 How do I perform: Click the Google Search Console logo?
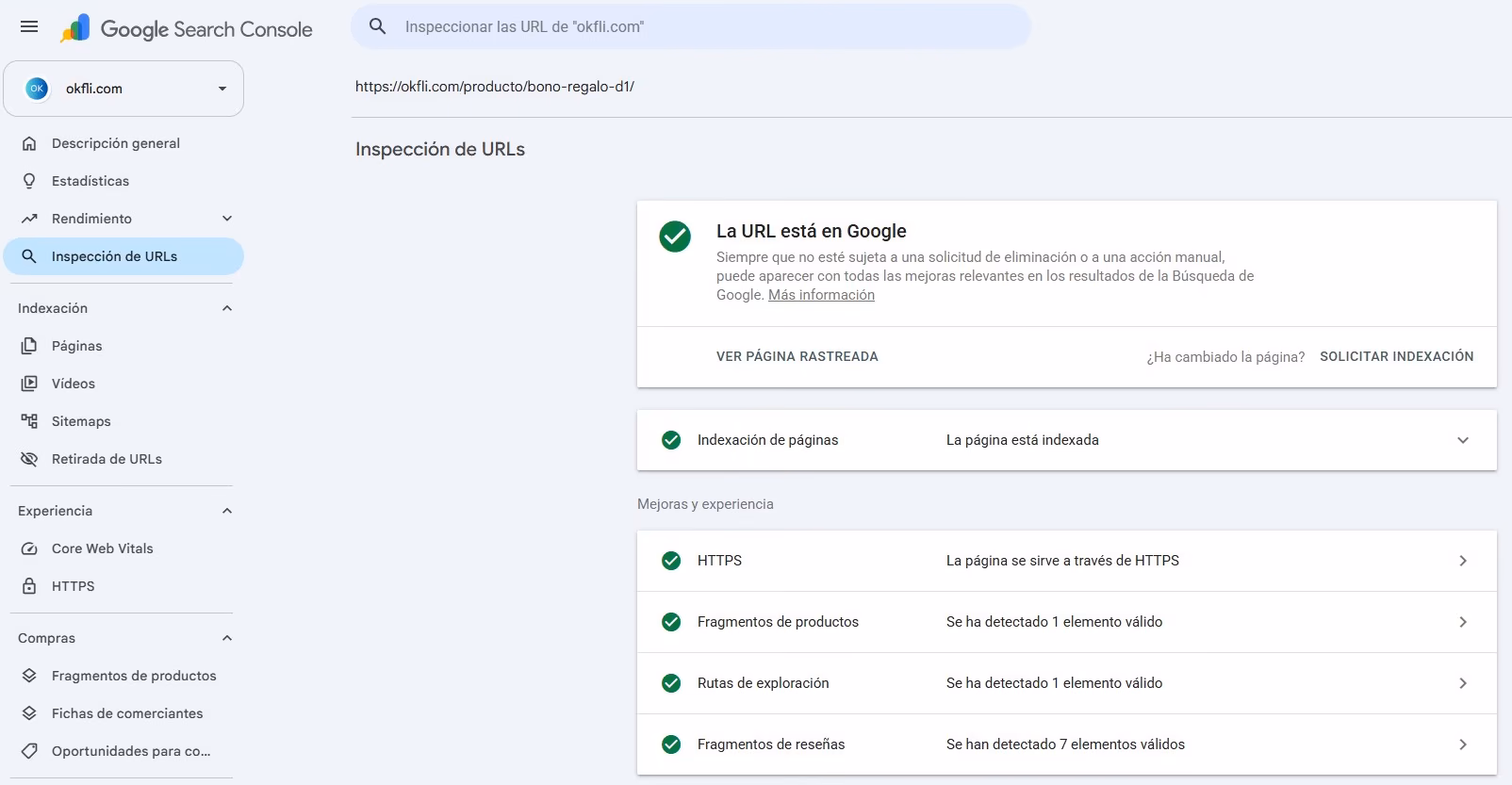[x=186, y=28]
